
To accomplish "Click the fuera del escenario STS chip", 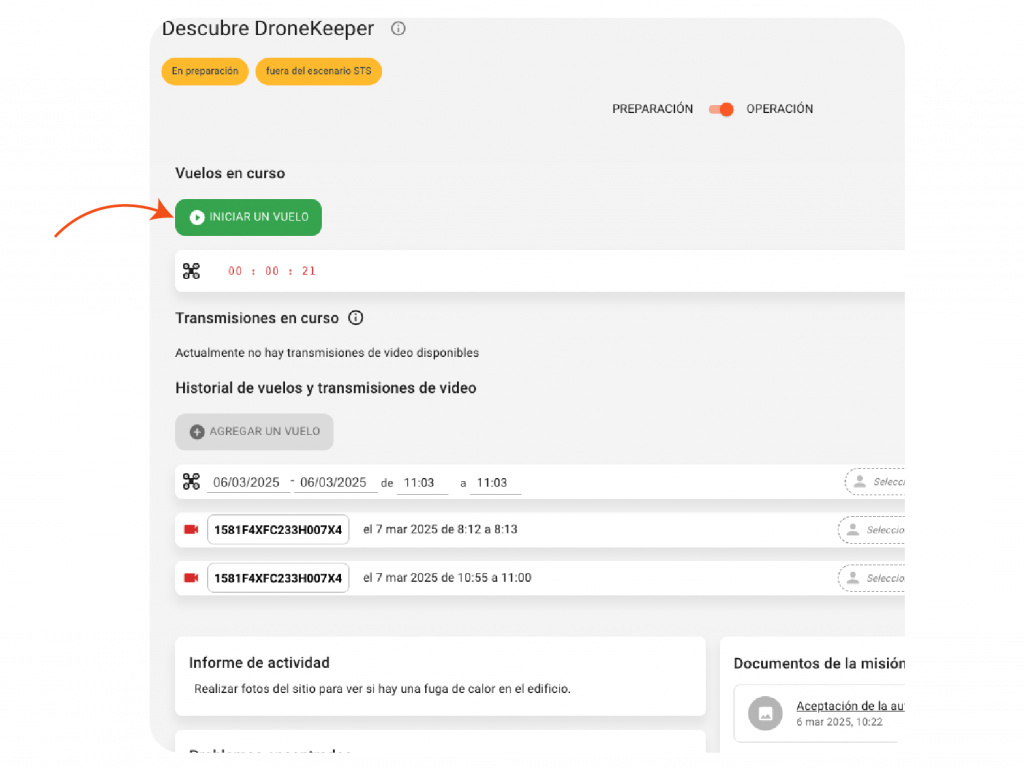I will [x=318, y=72].
